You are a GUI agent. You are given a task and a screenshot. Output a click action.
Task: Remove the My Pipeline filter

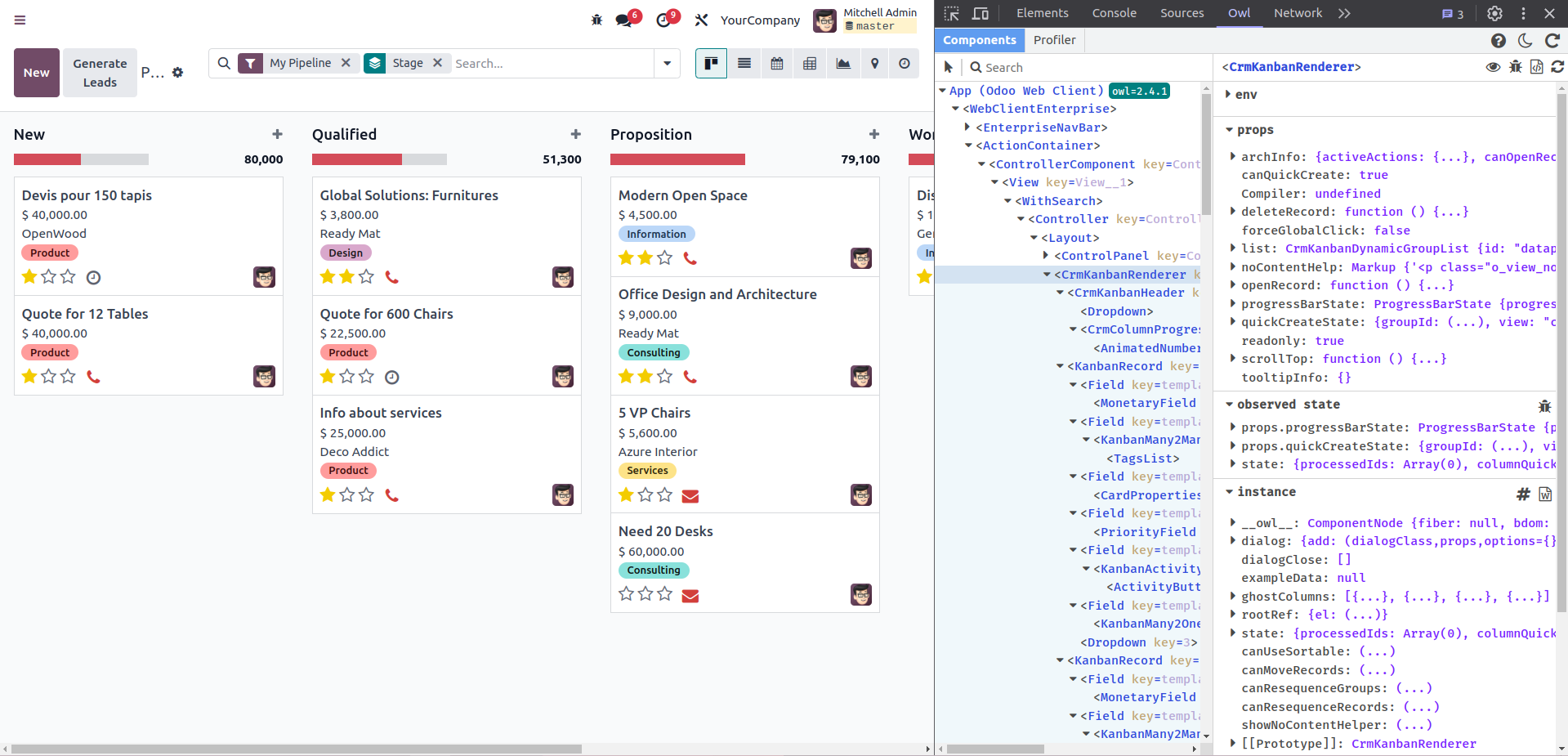(x=346, y=63)
